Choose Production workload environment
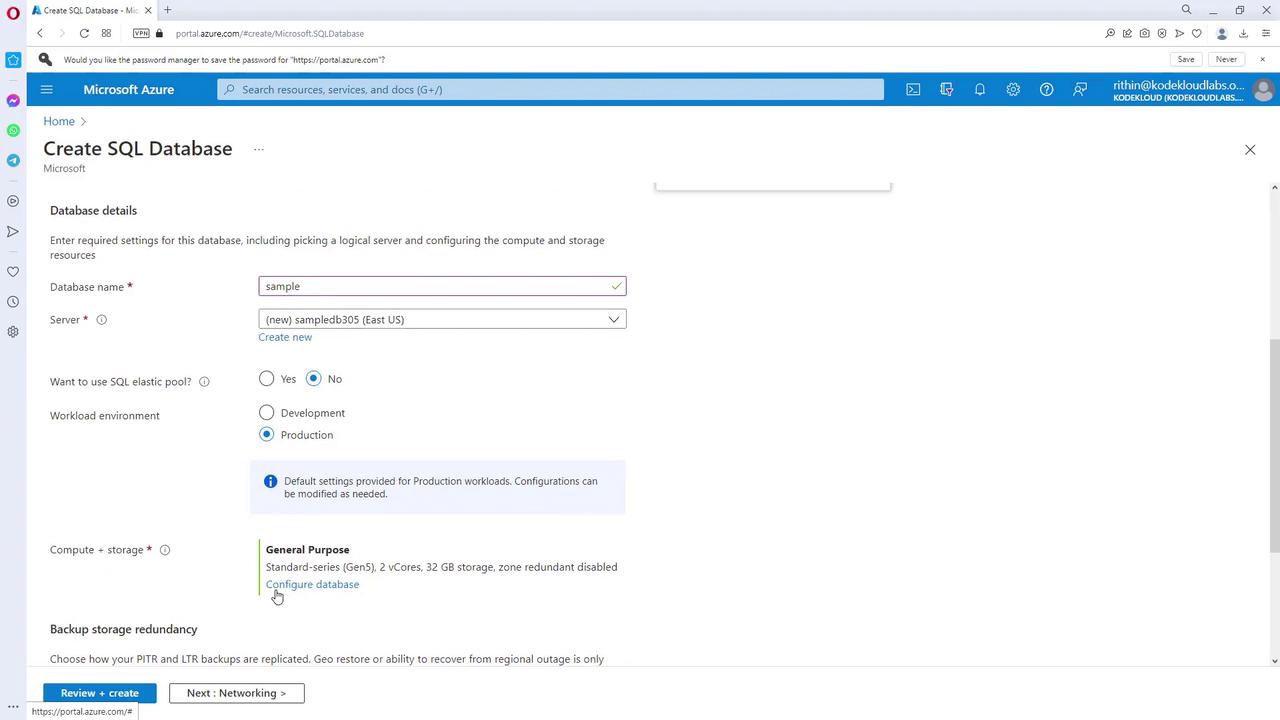This screenshot has width=1280, height=720. (x=266, y=435)
